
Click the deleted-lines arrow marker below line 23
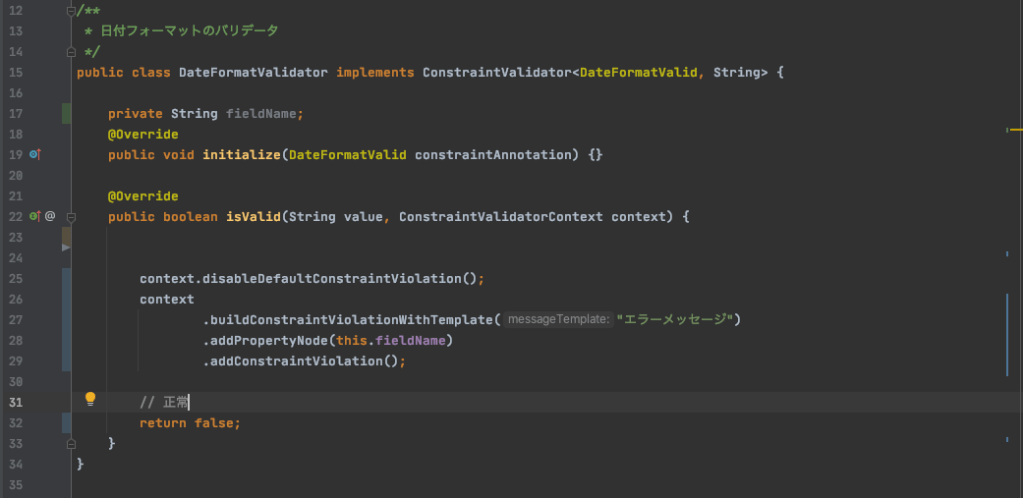tap(66, 246)
